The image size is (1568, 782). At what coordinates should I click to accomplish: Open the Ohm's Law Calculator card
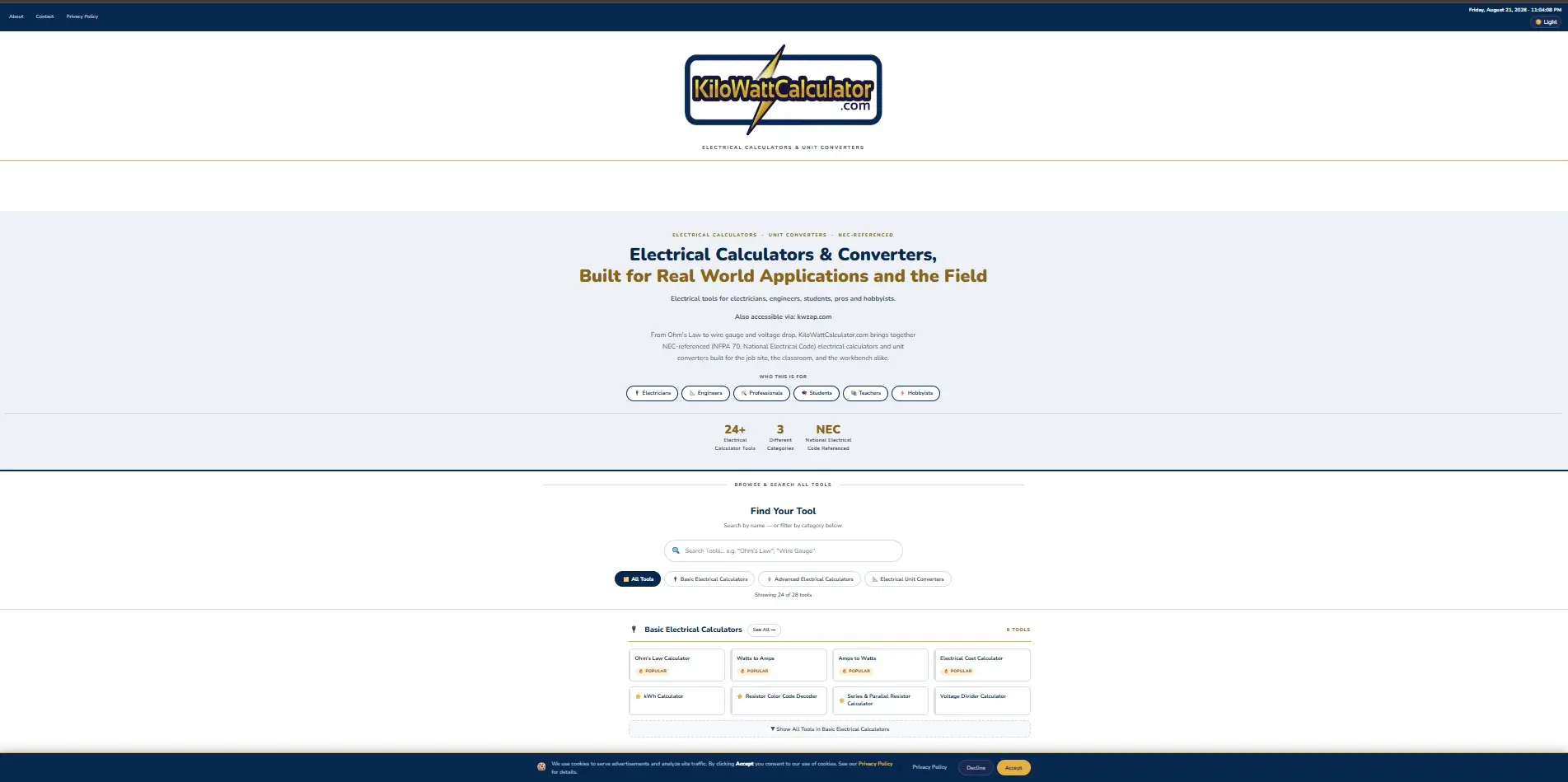coord(676,665)
